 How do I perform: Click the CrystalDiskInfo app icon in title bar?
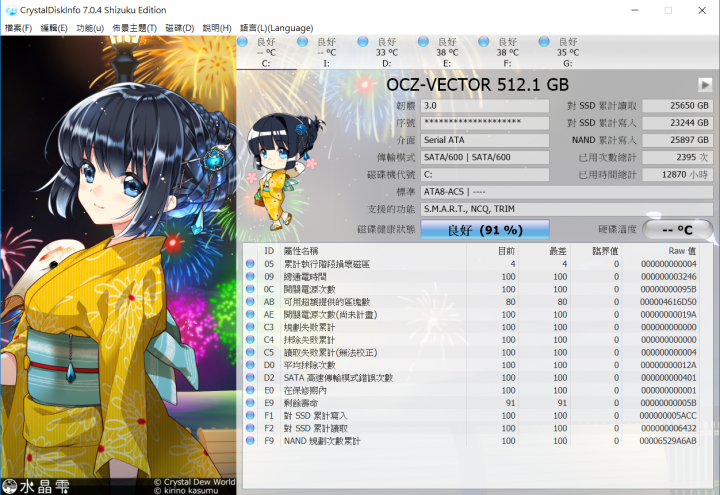(11, 10)
